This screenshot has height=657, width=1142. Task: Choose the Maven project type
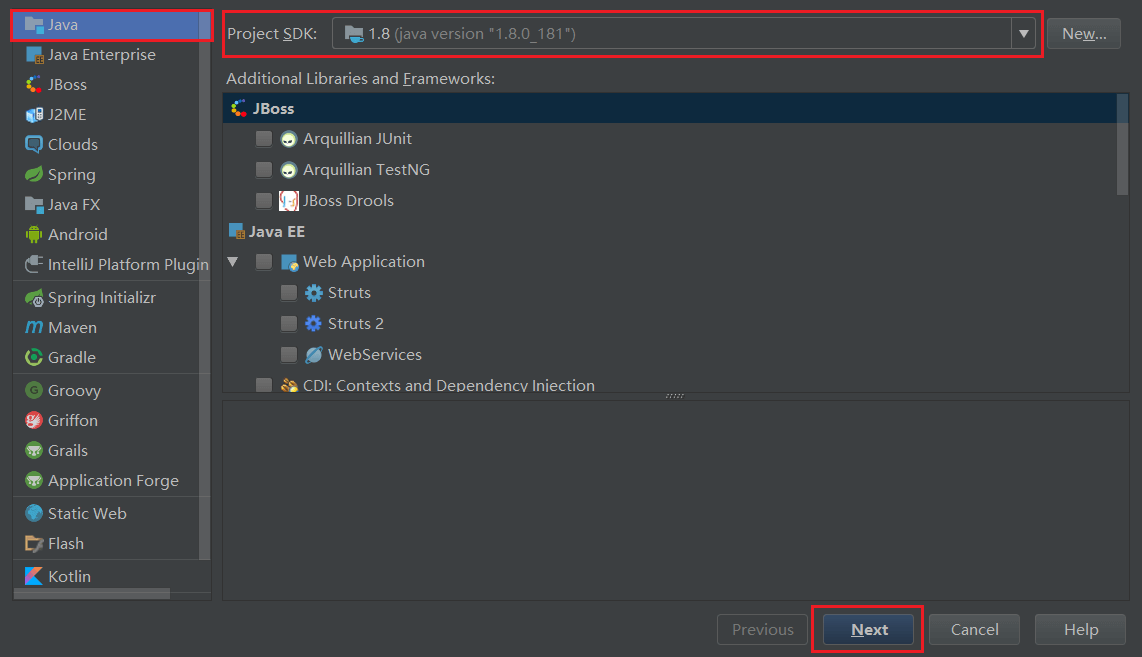[x=106, y=327]
